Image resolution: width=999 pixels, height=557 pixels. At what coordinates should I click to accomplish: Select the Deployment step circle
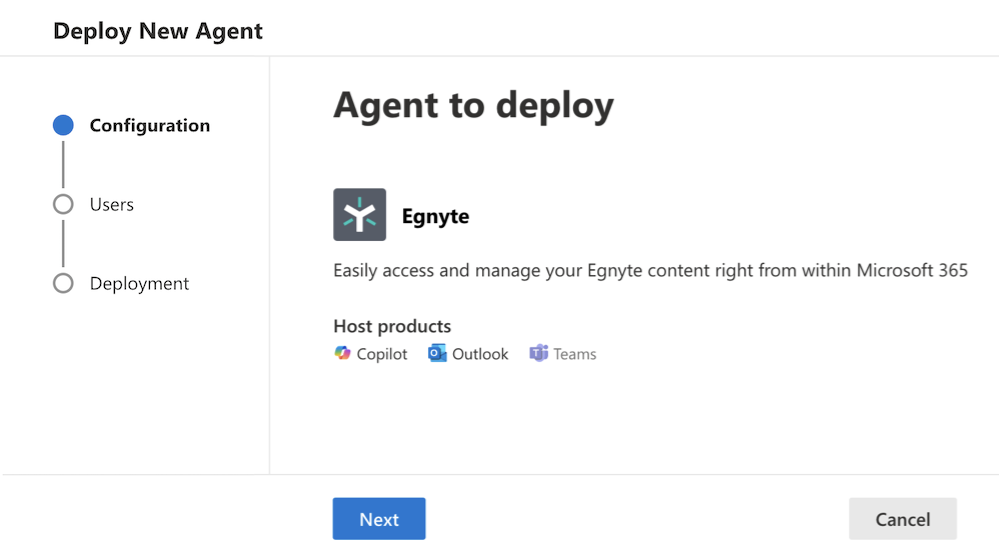[x=63, y=283]
